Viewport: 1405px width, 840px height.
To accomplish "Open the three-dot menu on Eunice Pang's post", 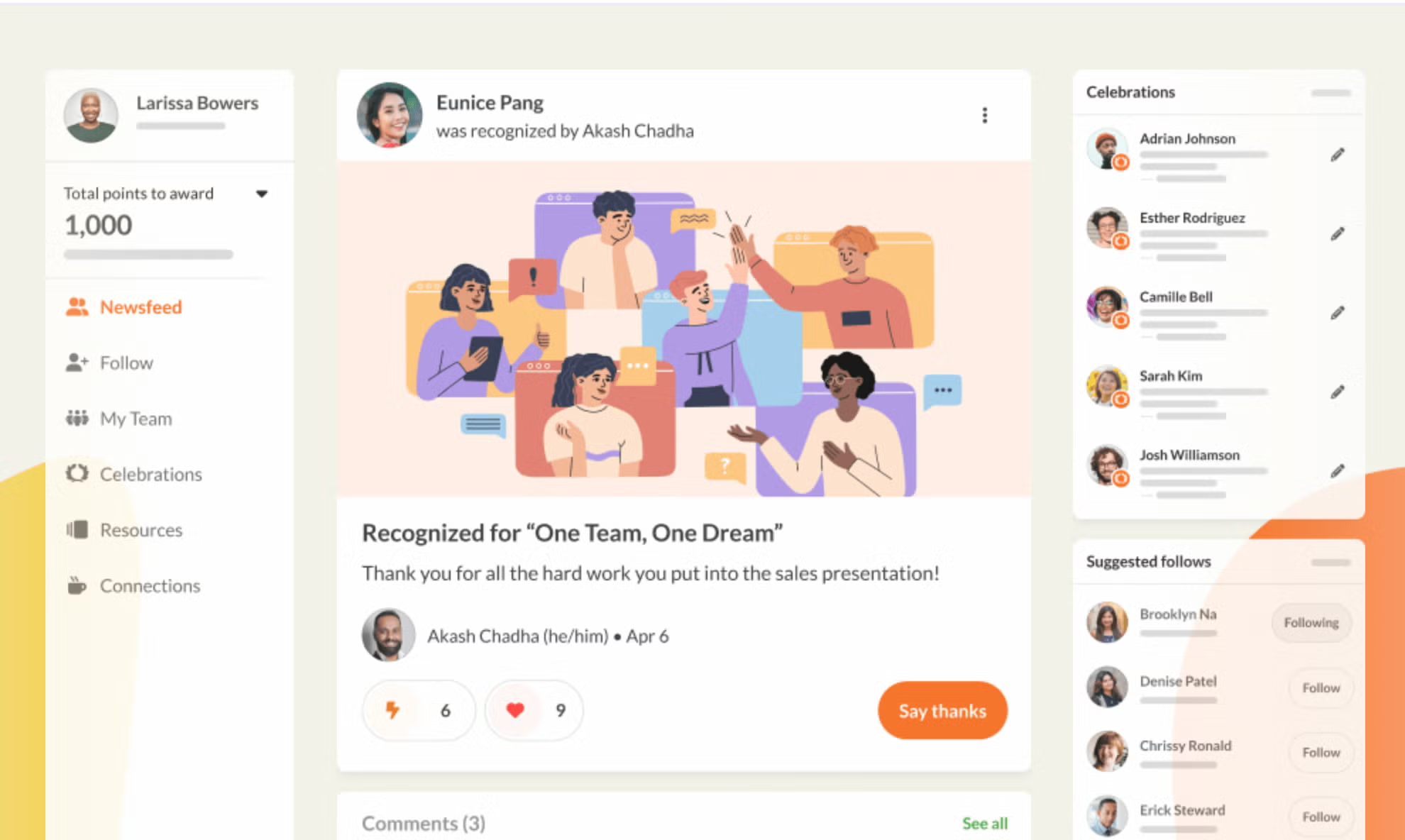I will click(984, 115).
